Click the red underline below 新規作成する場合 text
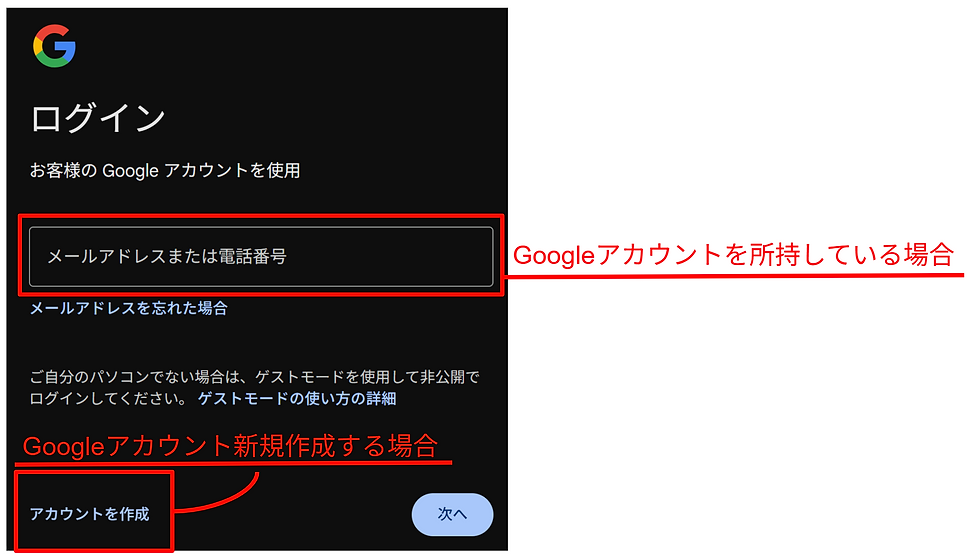Image resolution: width=980 pixels, height=560 pixels. point(233,464)
